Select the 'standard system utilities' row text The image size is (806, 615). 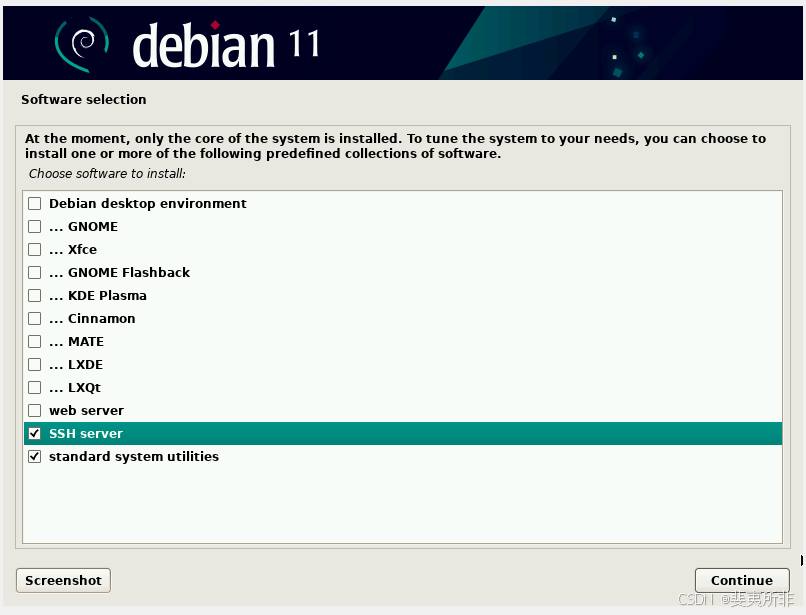click(x=134, y=457)
